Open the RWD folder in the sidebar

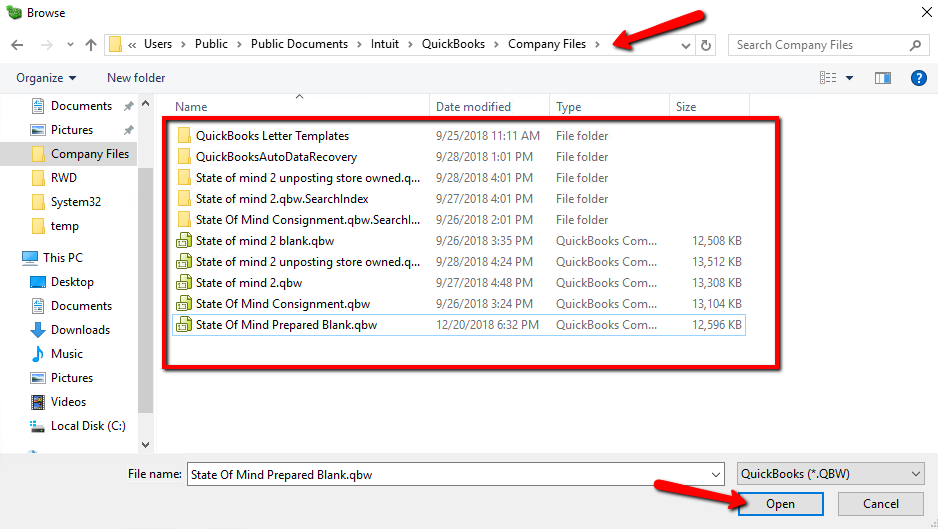[x=63, y=178]
